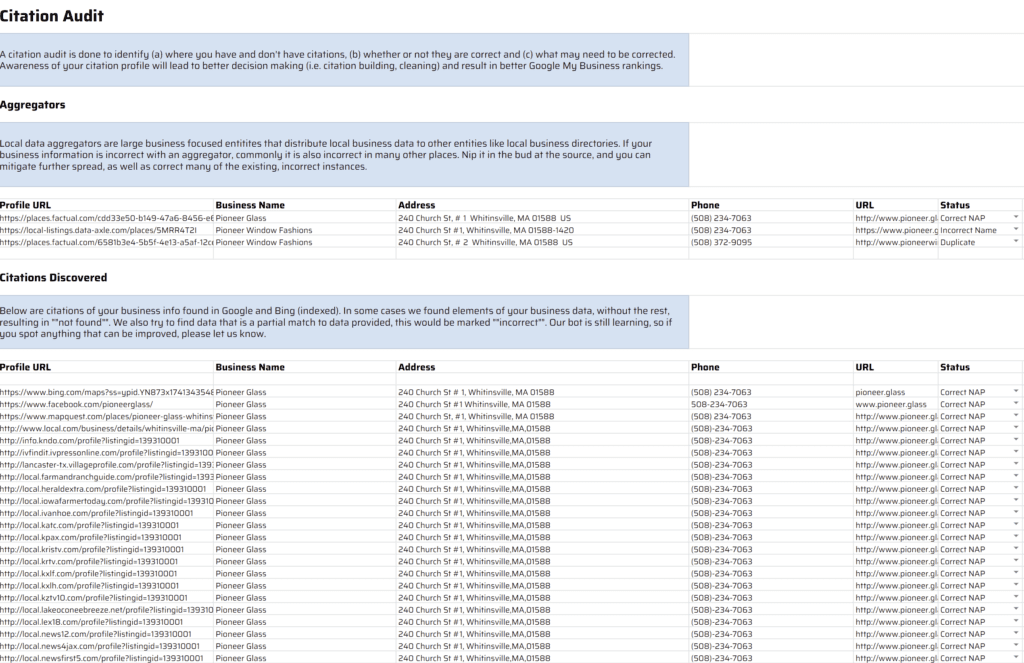Select the 'Citation Audit' title
This screenshot has width=1024, height=663.
[x=52, y=16]
